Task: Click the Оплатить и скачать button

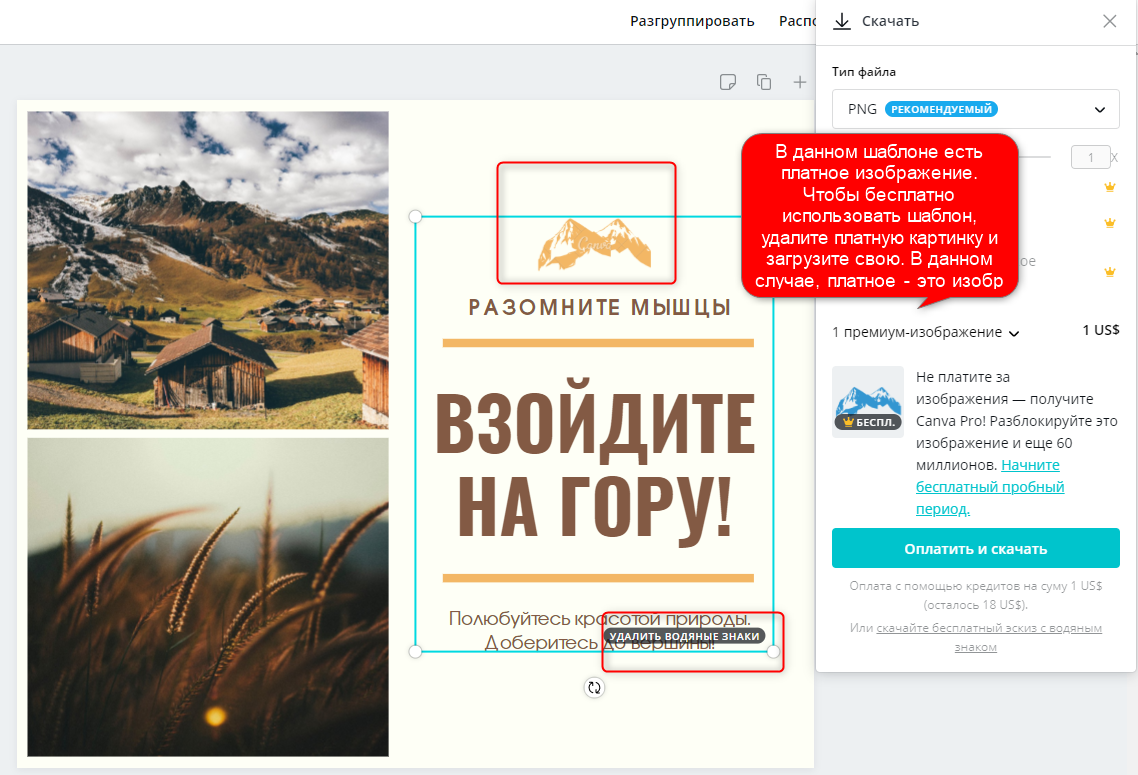Action: [975, 548]
